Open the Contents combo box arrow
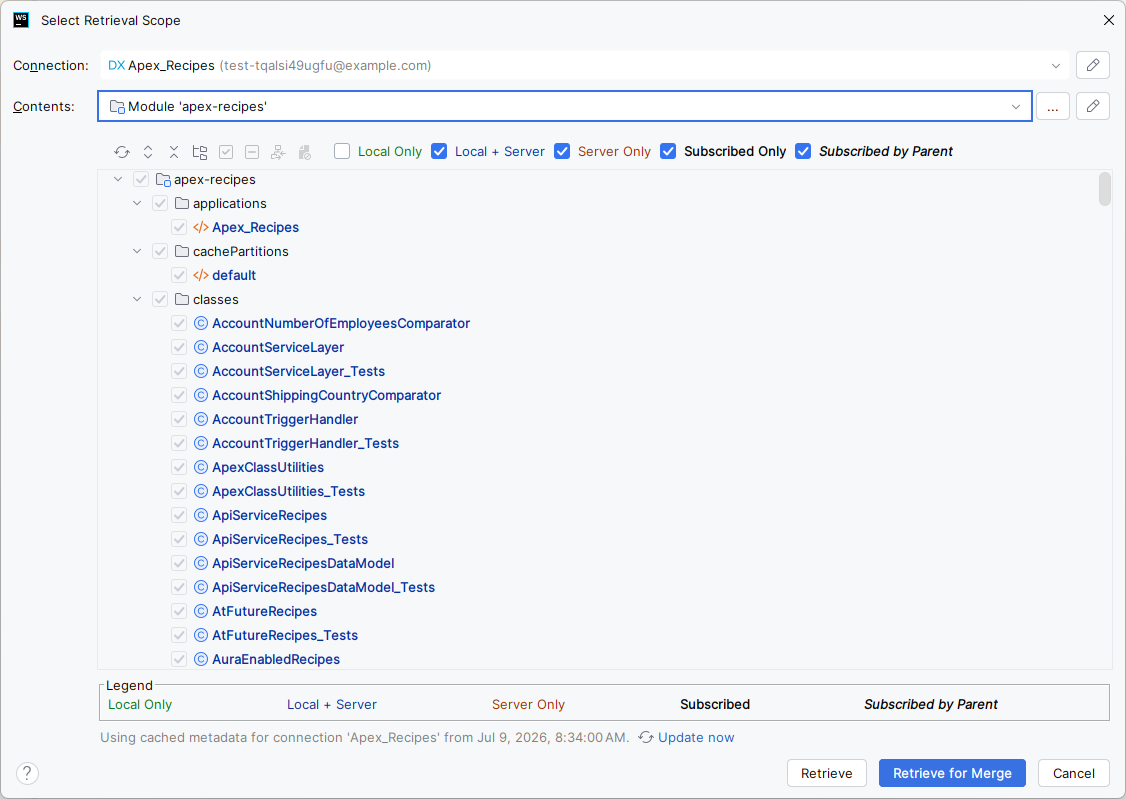Image resolution: width=1126 pixels, height=799 pixels. [1015, 106]
